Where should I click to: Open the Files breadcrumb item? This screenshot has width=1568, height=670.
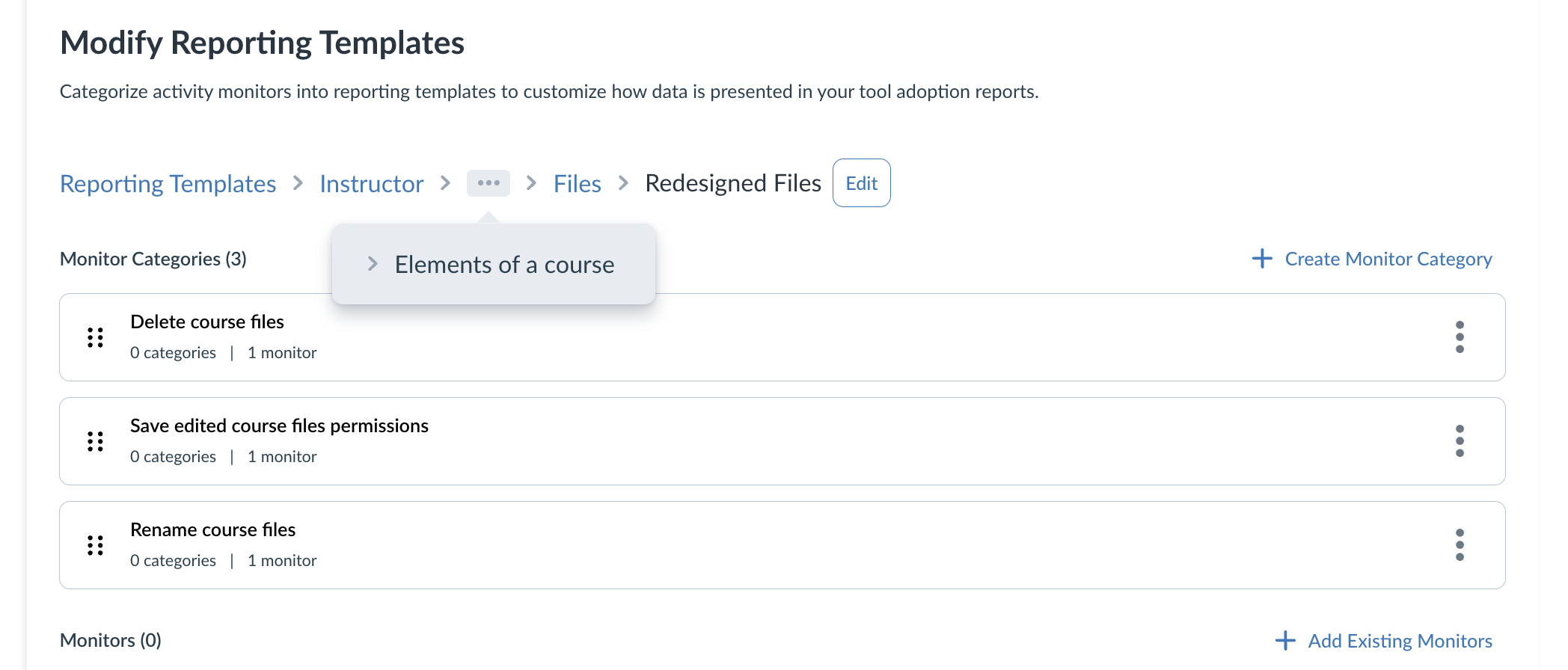[x=577, y=183]
